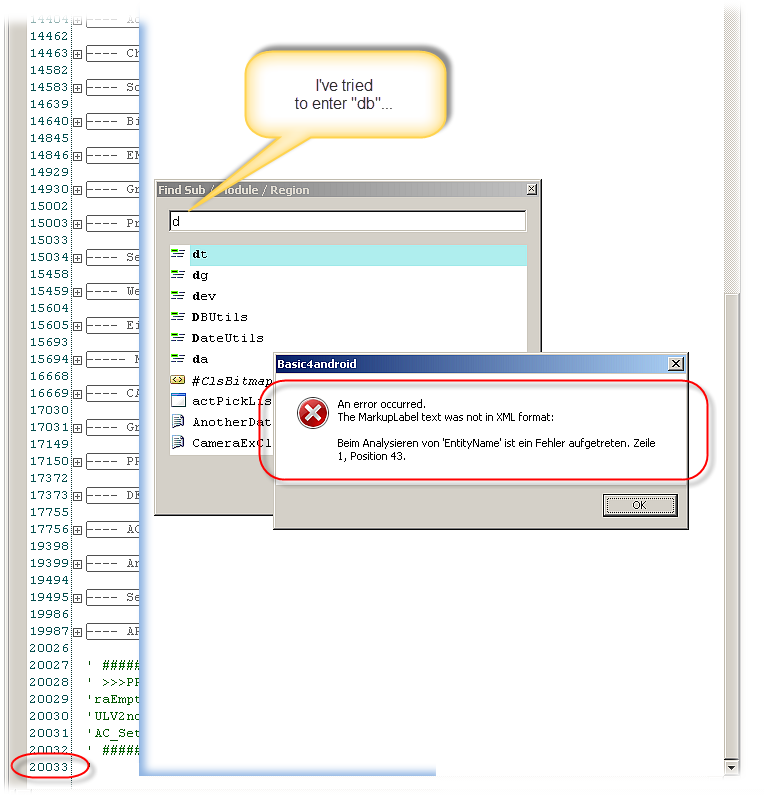Screen dimensions: 764x795
Task: Expand the collapsed region at line 14583
Action: point(78,88)
